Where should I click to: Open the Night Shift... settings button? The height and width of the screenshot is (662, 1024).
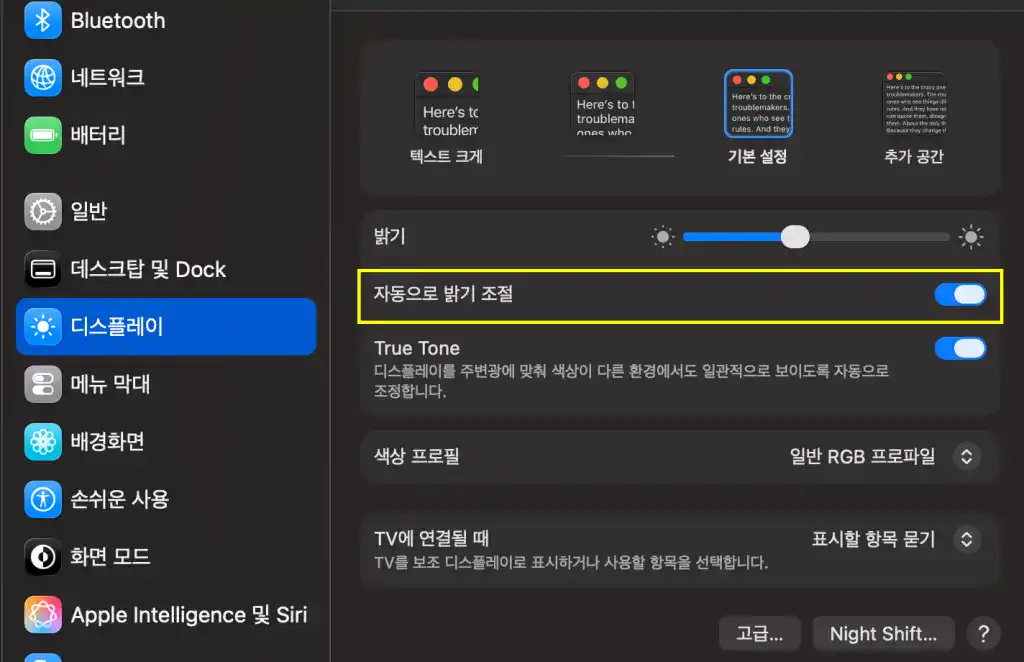(883, 633)
